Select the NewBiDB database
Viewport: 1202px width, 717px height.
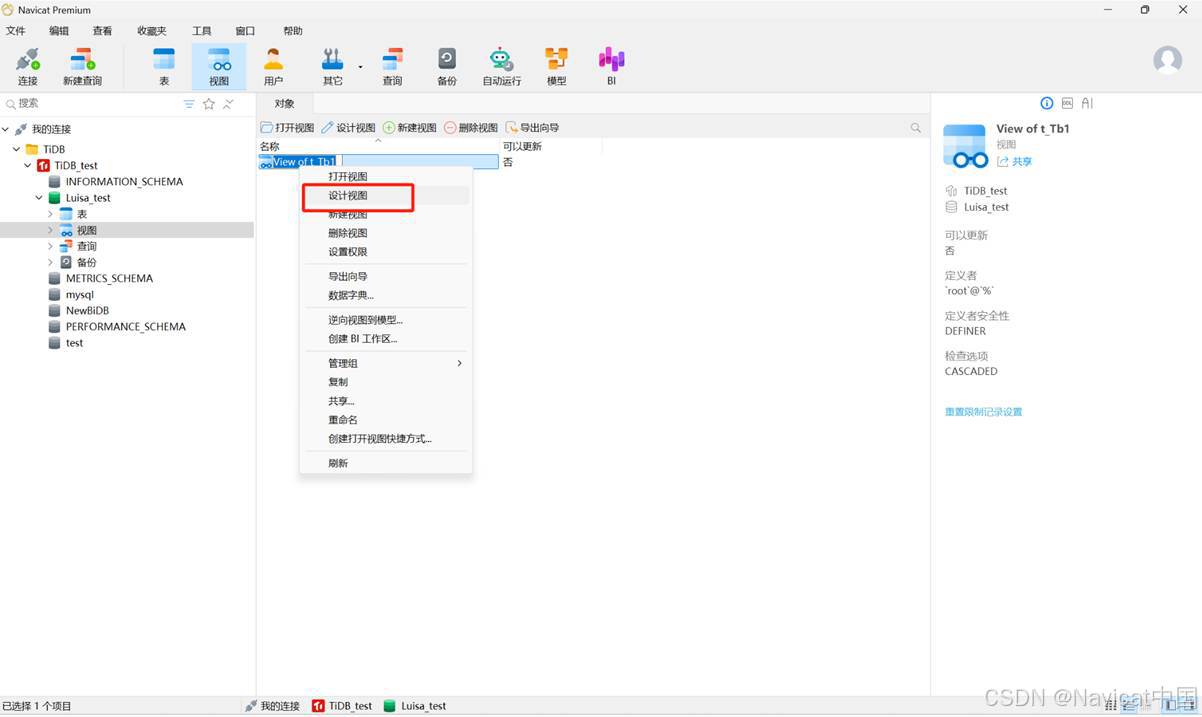[87, 311]
